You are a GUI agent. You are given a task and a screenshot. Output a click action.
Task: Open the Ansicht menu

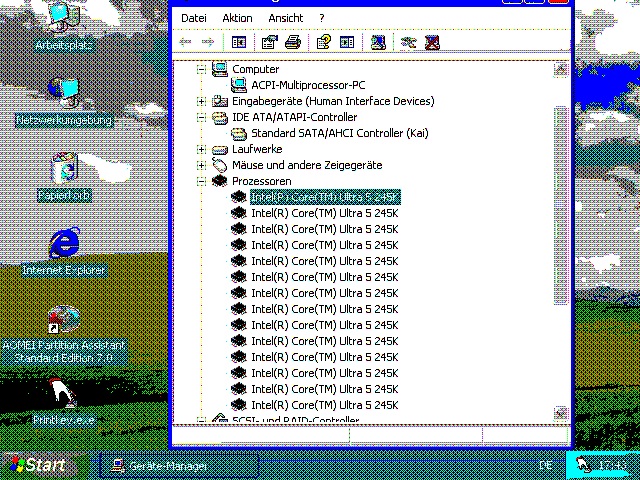coord(286,18)
